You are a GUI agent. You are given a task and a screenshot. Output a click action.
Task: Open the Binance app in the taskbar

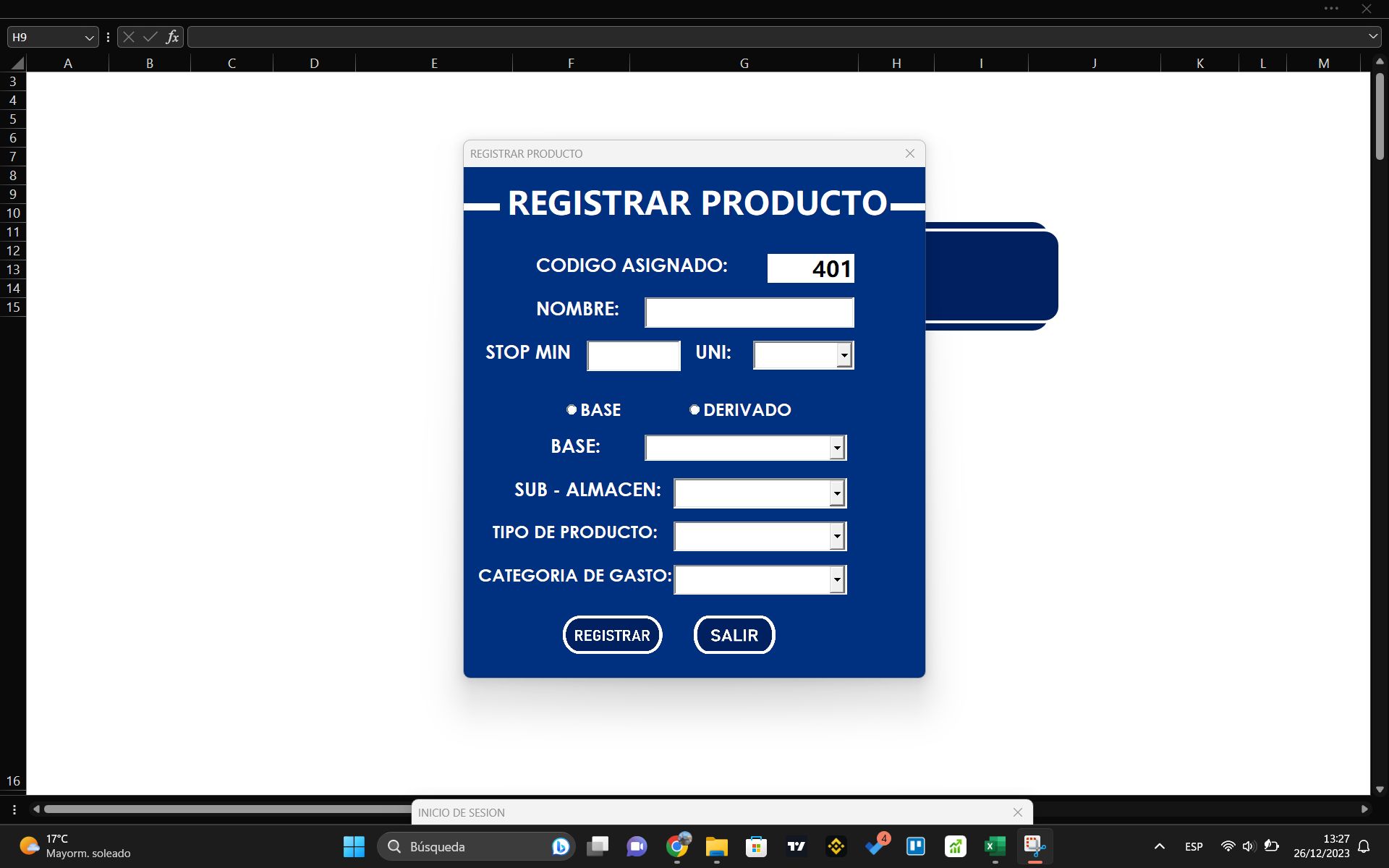(x=836, y=846)
